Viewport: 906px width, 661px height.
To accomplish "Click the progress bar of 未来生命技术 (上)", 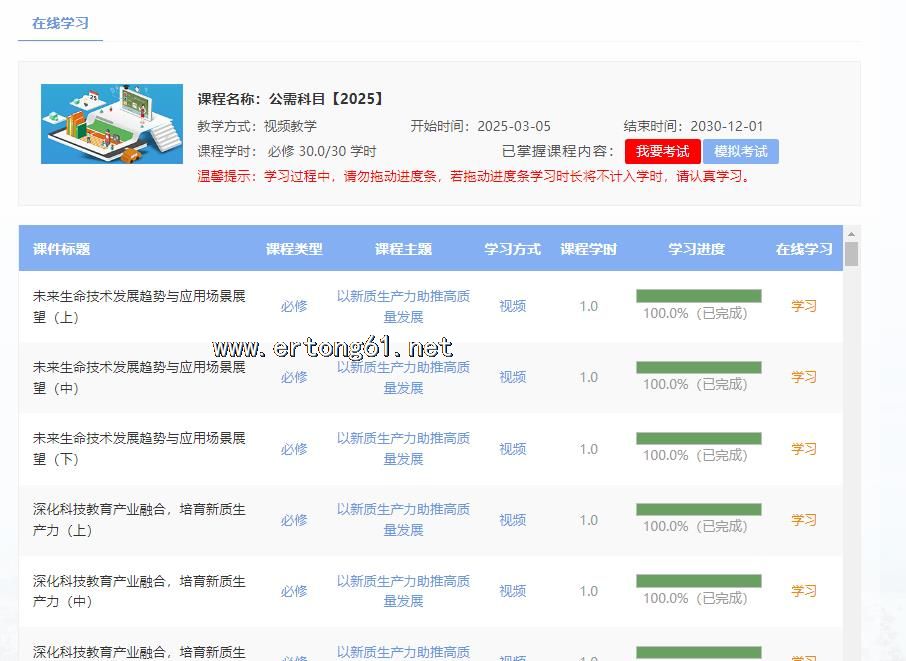I will point(698,296).
